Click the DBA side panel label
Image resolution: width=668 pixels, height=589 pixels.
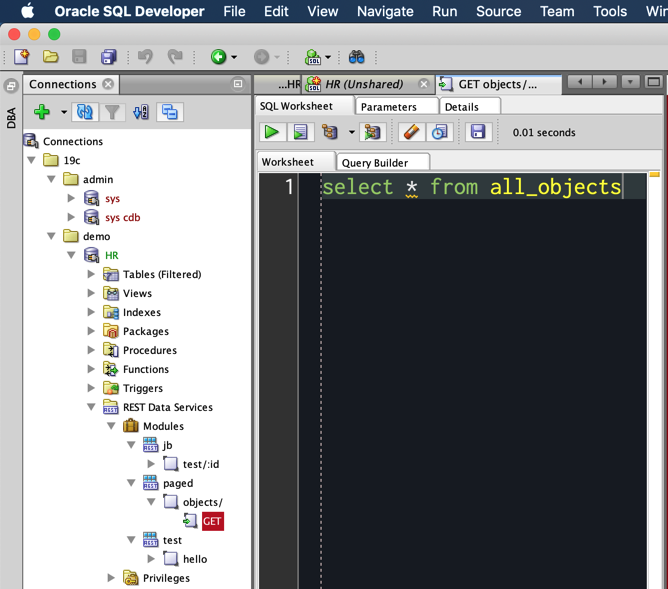(11, 118)
